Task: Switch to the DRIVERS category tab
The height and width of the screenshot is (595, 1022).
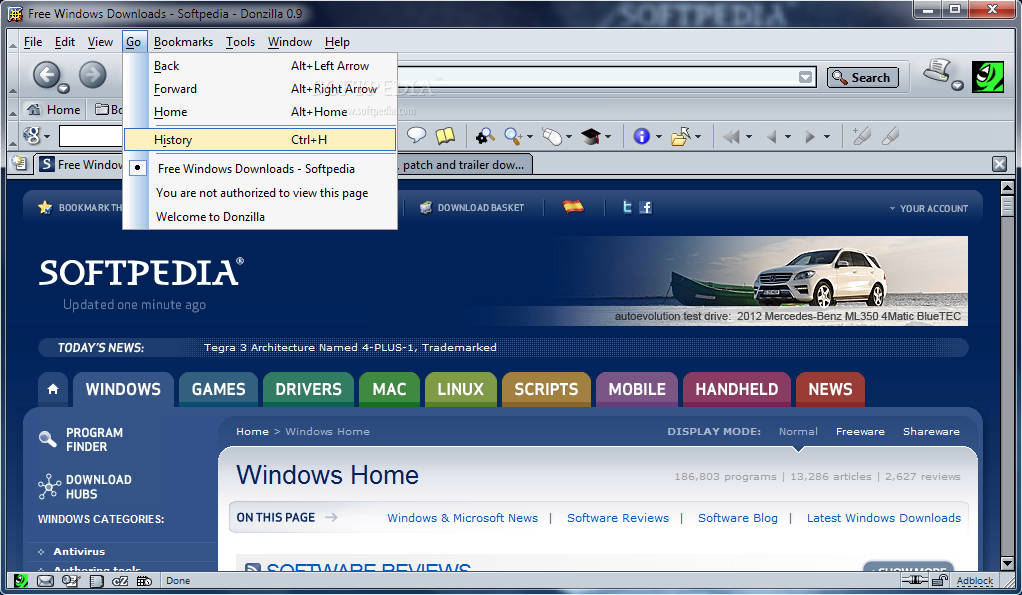Action: pos(308,389)
